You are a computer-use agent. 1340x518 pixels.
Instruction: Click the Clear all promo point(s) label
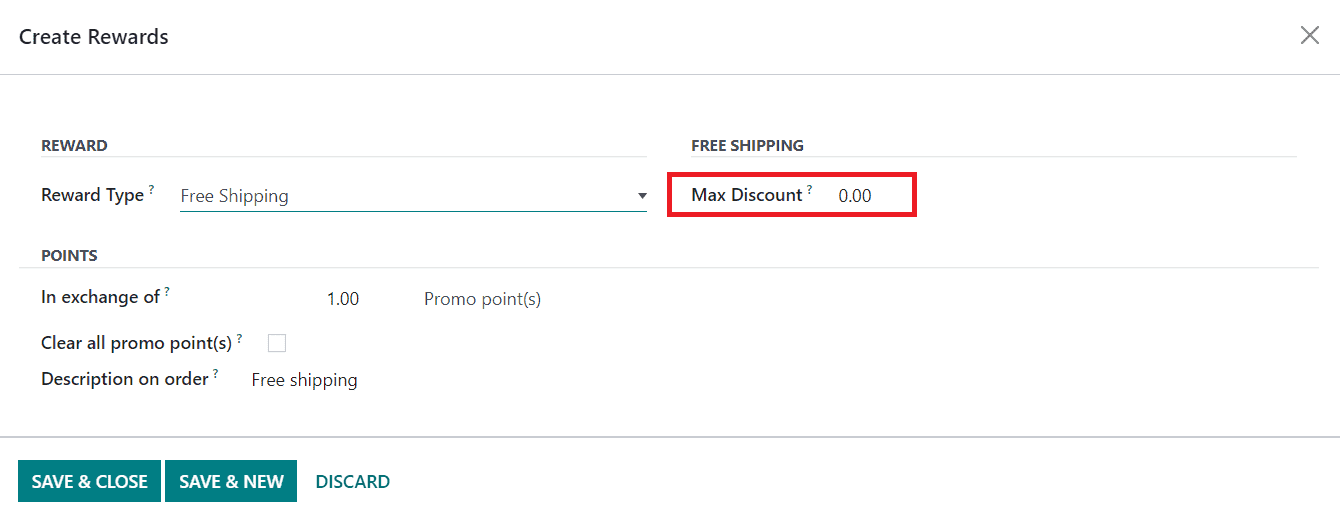coord(136,343)
